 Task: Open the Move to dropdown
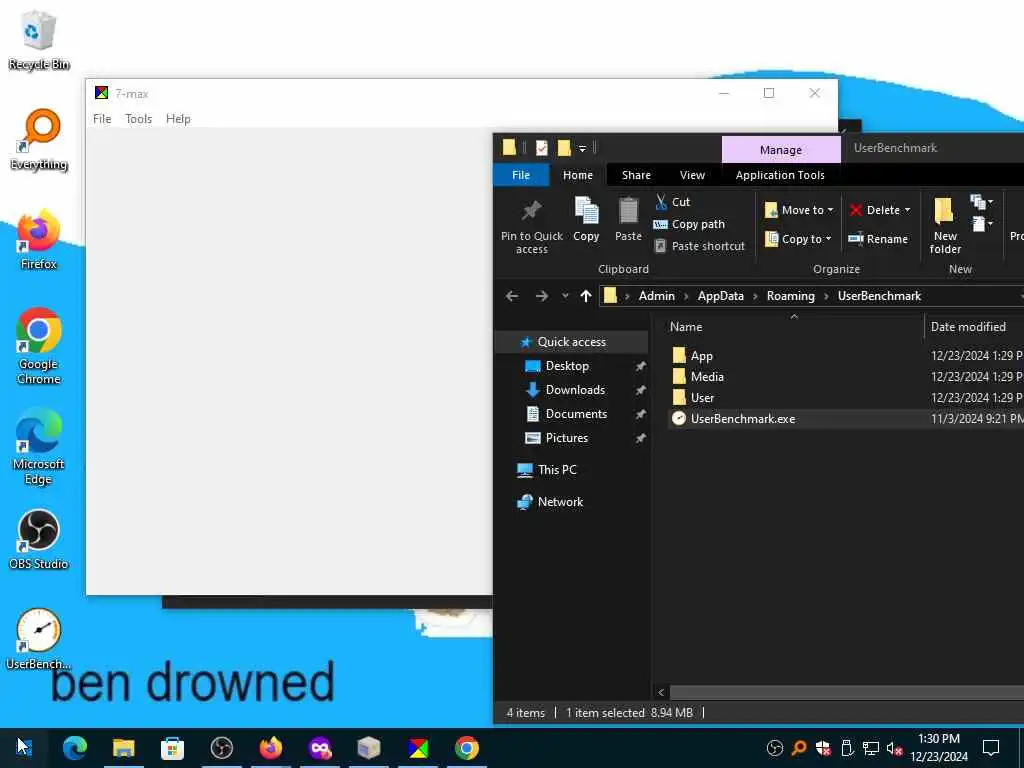(799, 210)
